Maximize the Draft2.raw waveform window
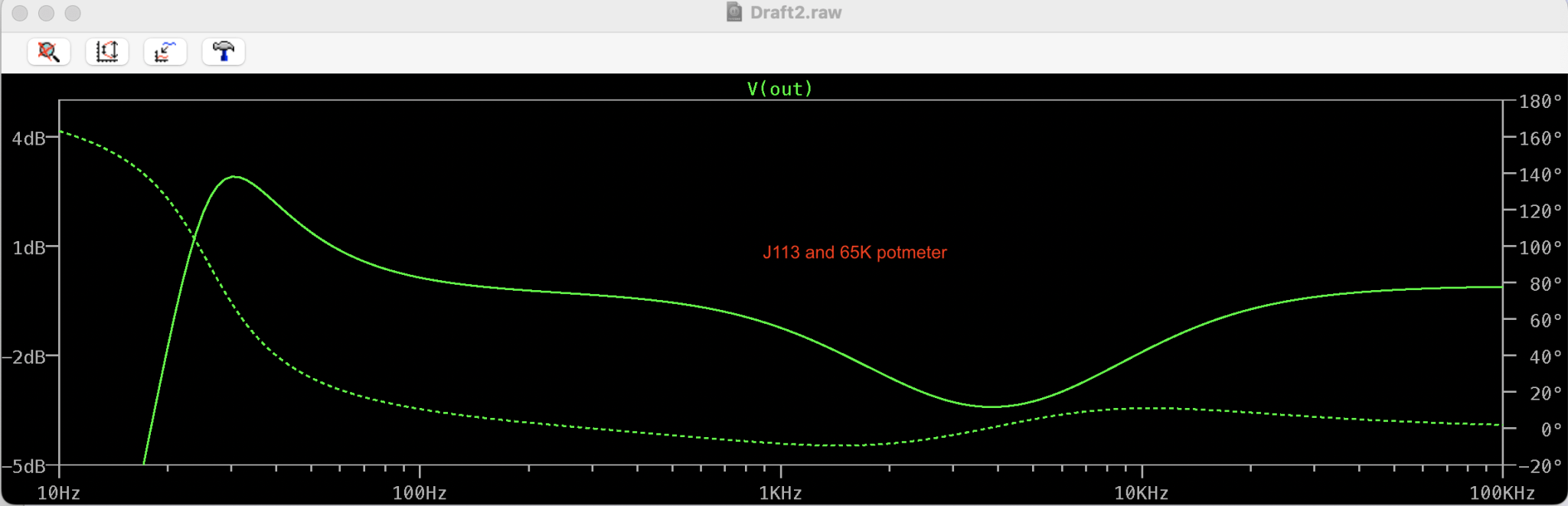The width and height of the screenshot is (1568, 506). (73, 13)
